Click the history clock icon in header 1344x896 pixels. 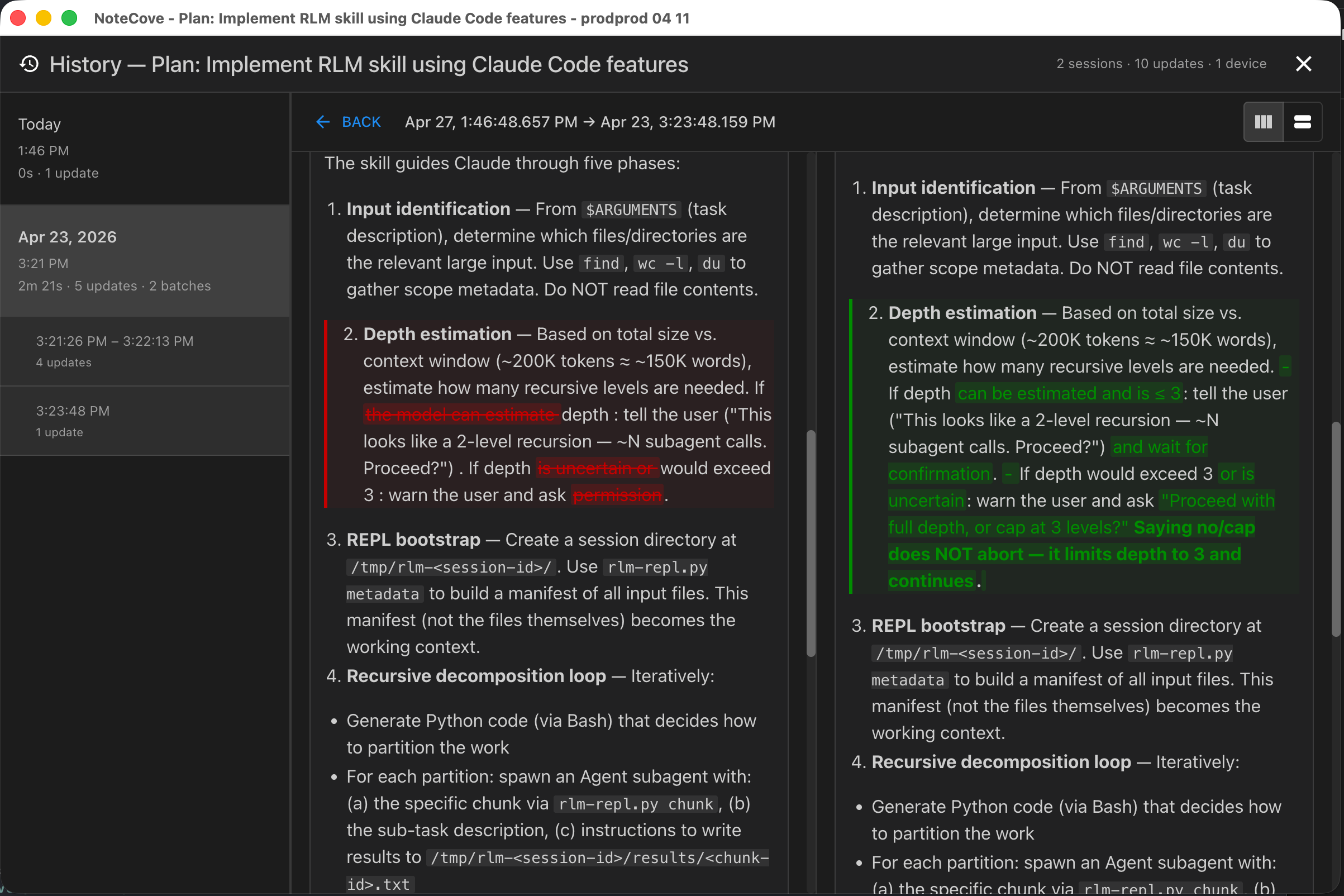tap(29, 64)
